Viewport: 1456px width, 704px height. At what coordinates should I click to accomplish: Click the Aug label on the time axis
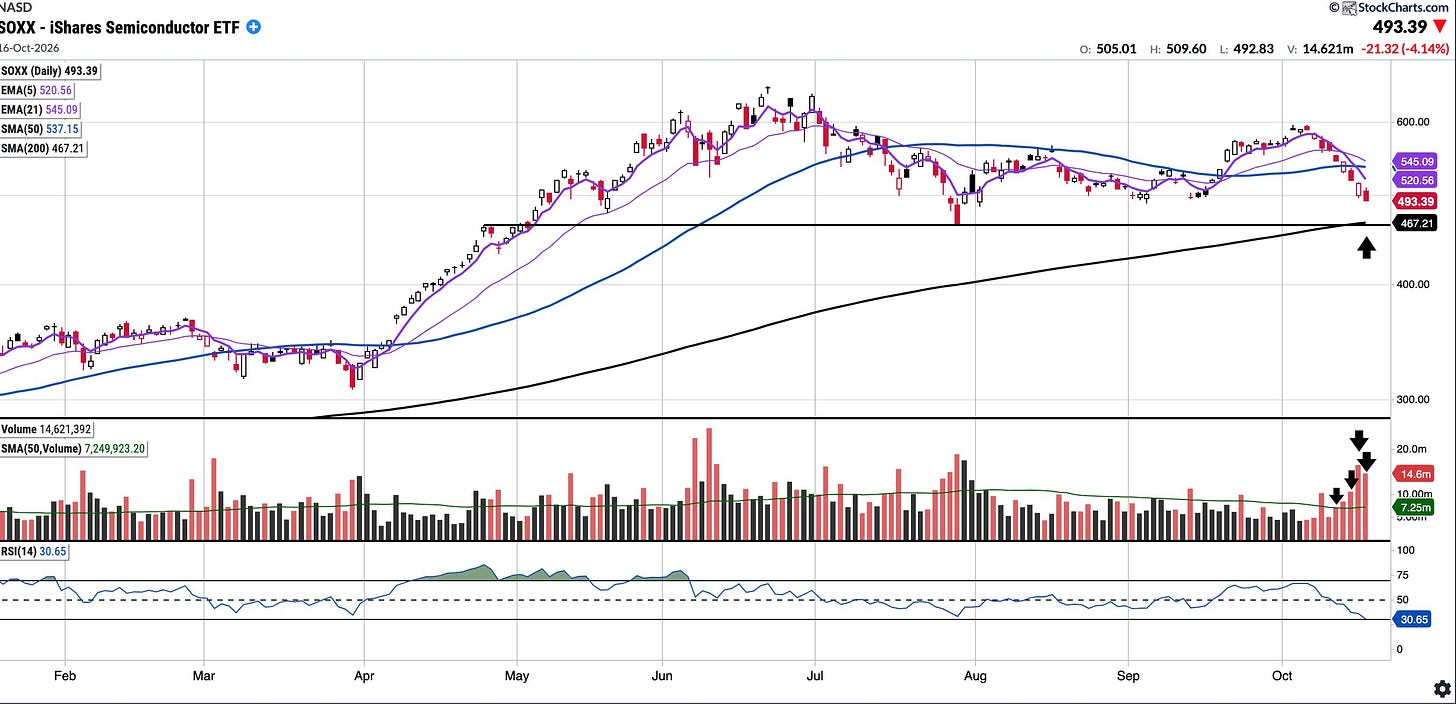976,676
